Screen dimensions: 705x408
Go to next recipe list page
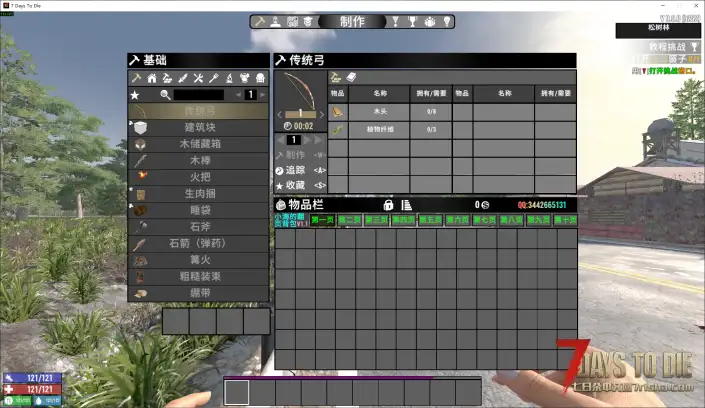(x=263, y=95)
